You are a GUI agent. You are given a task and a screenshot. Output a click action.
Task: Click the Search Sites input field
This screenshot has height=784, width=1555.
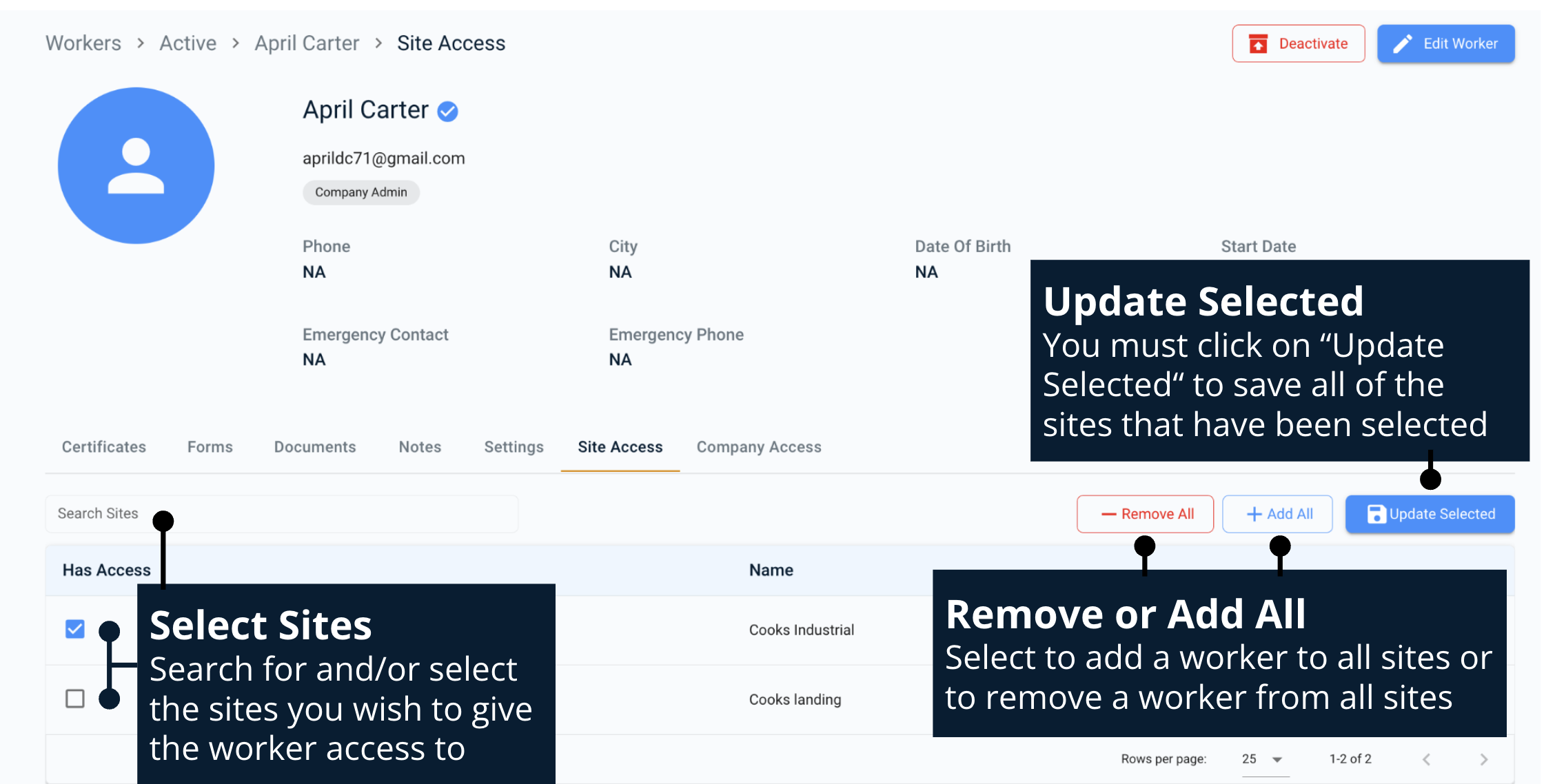[207, 513]
